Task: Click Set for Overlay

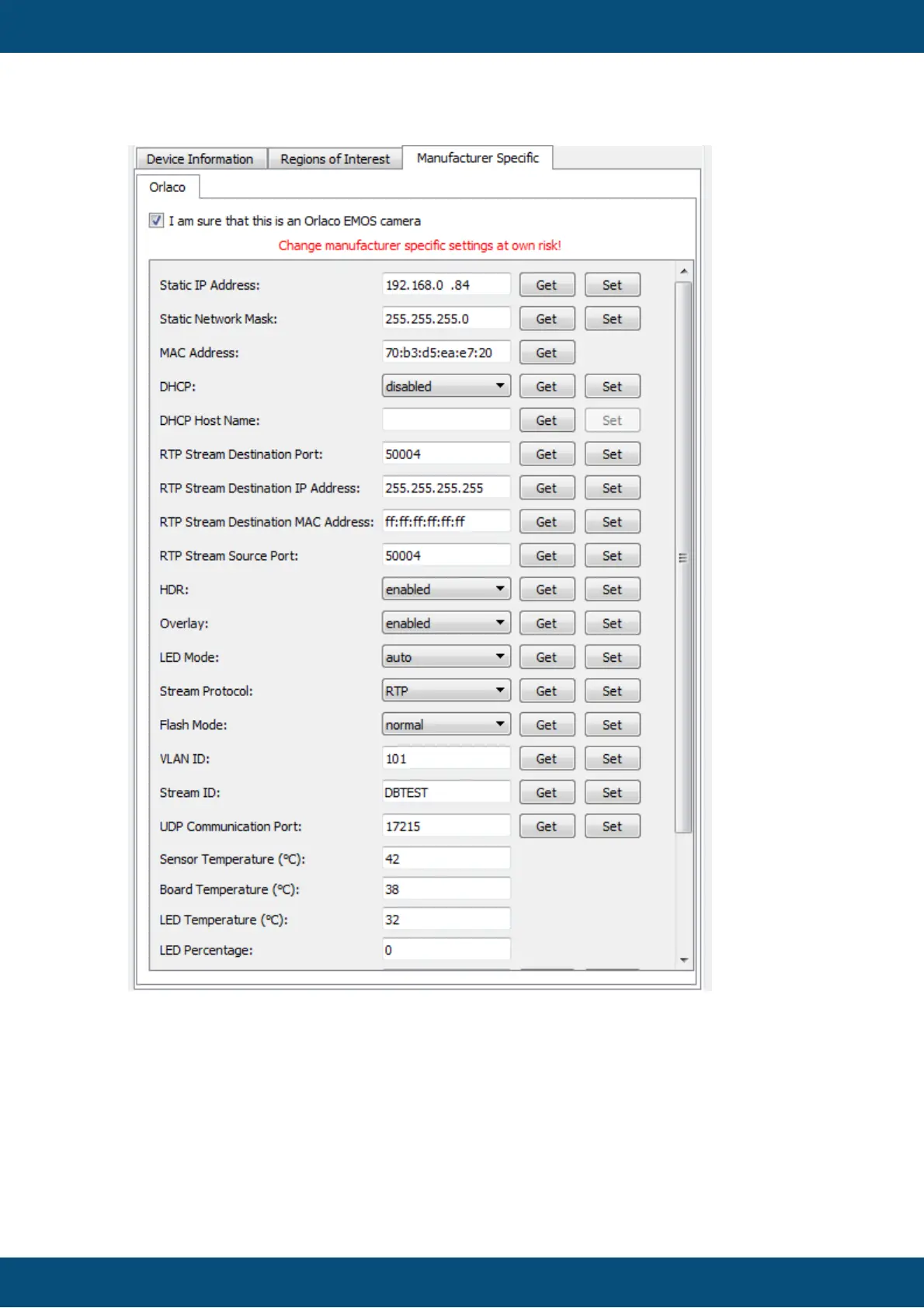Action: tap(613, 623)
